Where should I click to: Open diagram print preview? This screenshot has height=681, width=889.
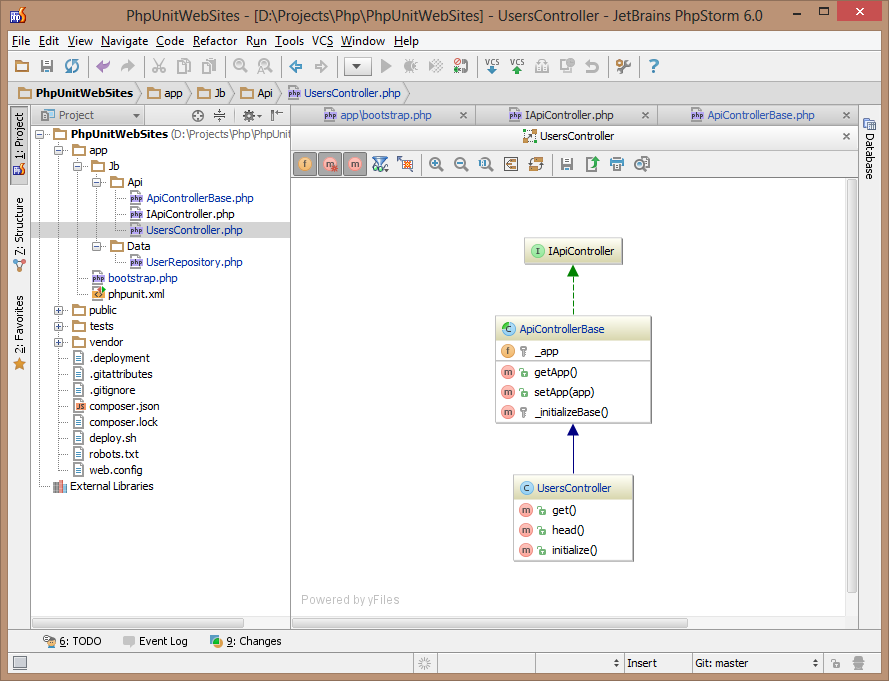(x=642, y=164)
